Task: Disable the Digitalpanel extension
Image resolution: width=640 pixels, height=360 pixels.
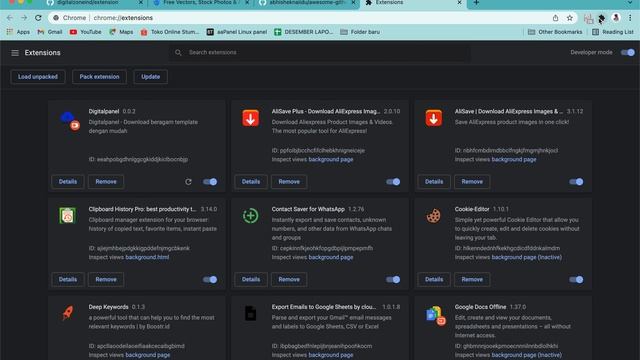Action: [210, 182]
